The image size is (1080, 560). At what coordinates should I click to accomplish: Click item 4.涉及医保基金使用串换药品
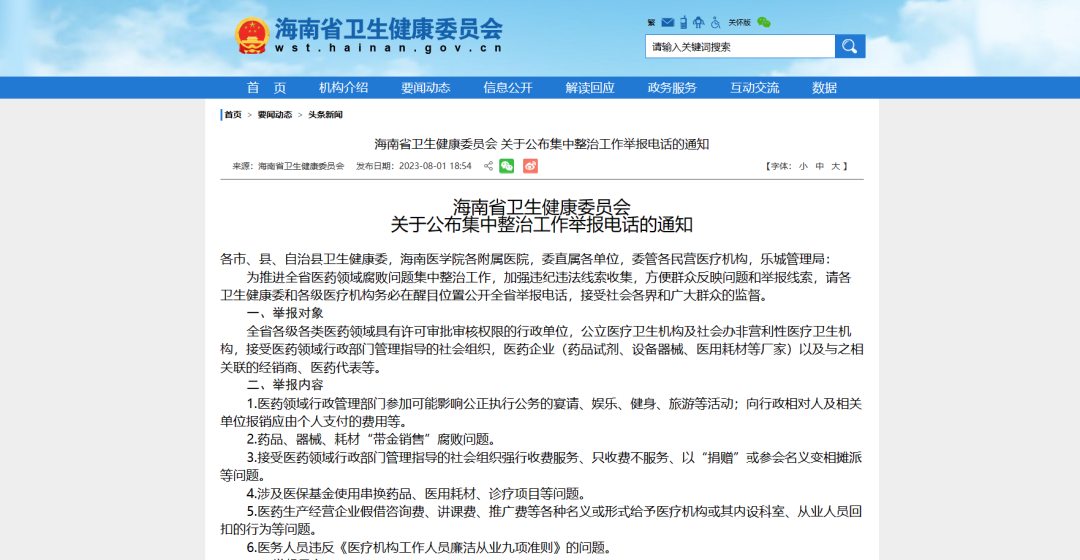coord(417,493)
